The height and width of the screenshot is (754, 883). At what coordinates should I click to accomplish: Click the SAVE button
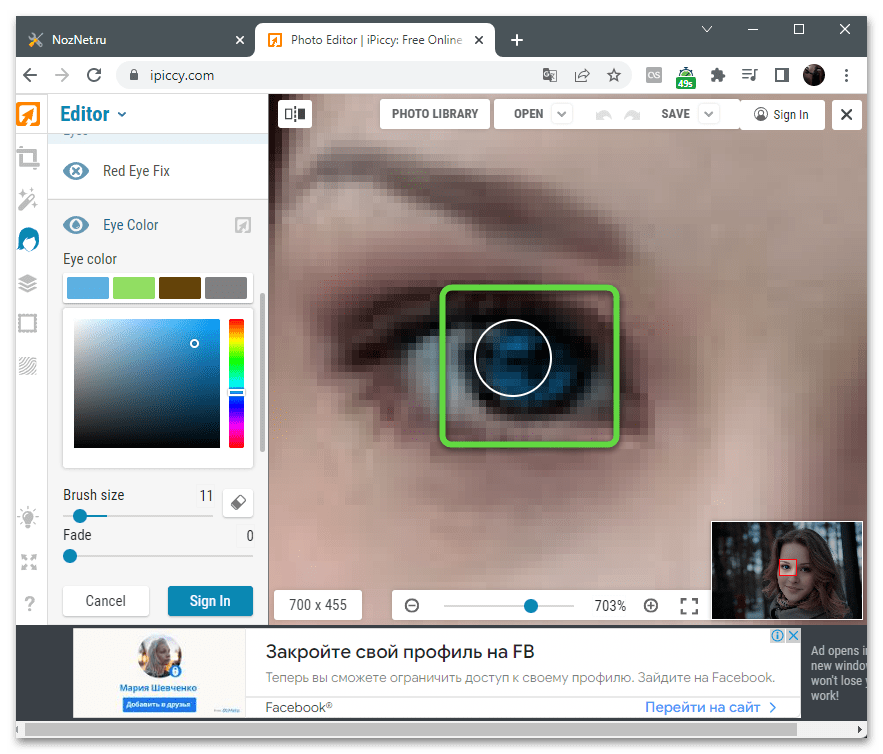pos(675,114)
